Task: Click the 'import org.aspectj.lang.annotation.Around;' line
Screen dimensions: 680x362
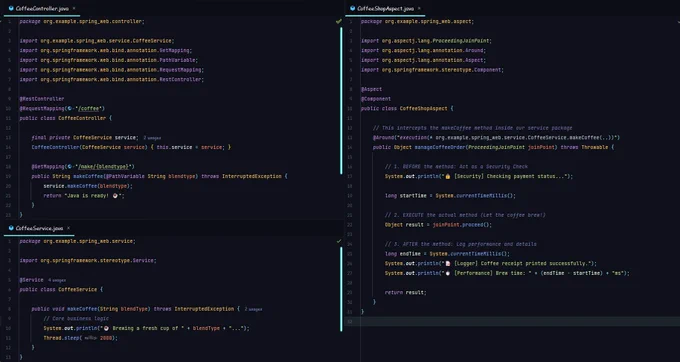Action: (423, 50)
